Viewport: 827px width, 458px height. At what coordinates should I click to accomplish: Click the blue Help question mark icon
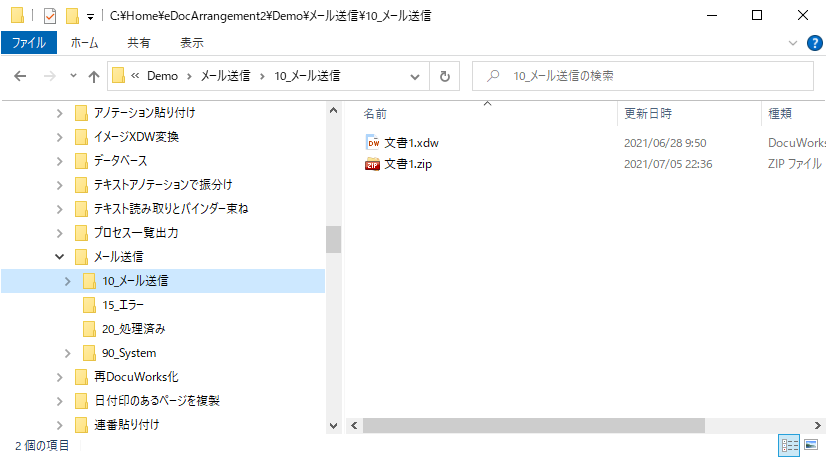tap(814, 43)
